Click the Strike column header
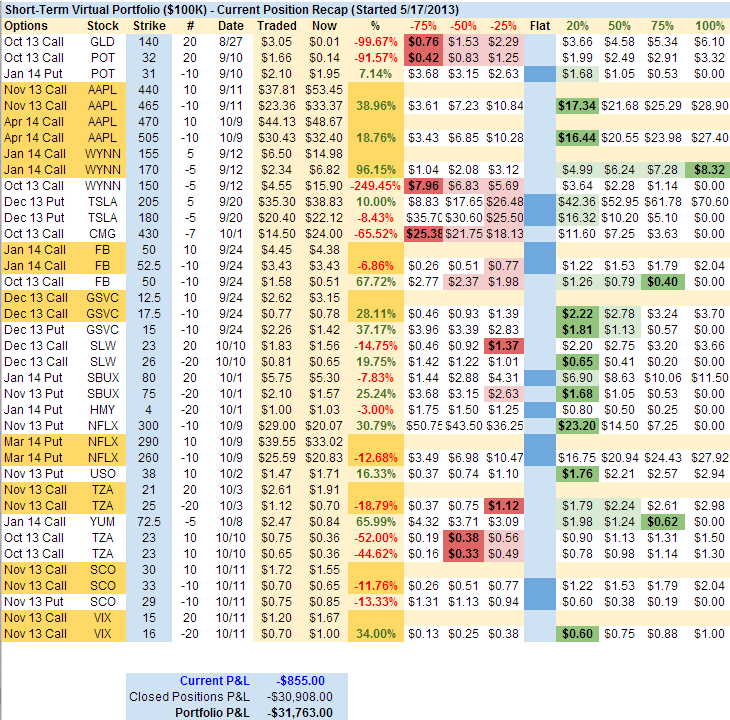The height and width of the screenshot is (720, 730). (x=149, y=25)
